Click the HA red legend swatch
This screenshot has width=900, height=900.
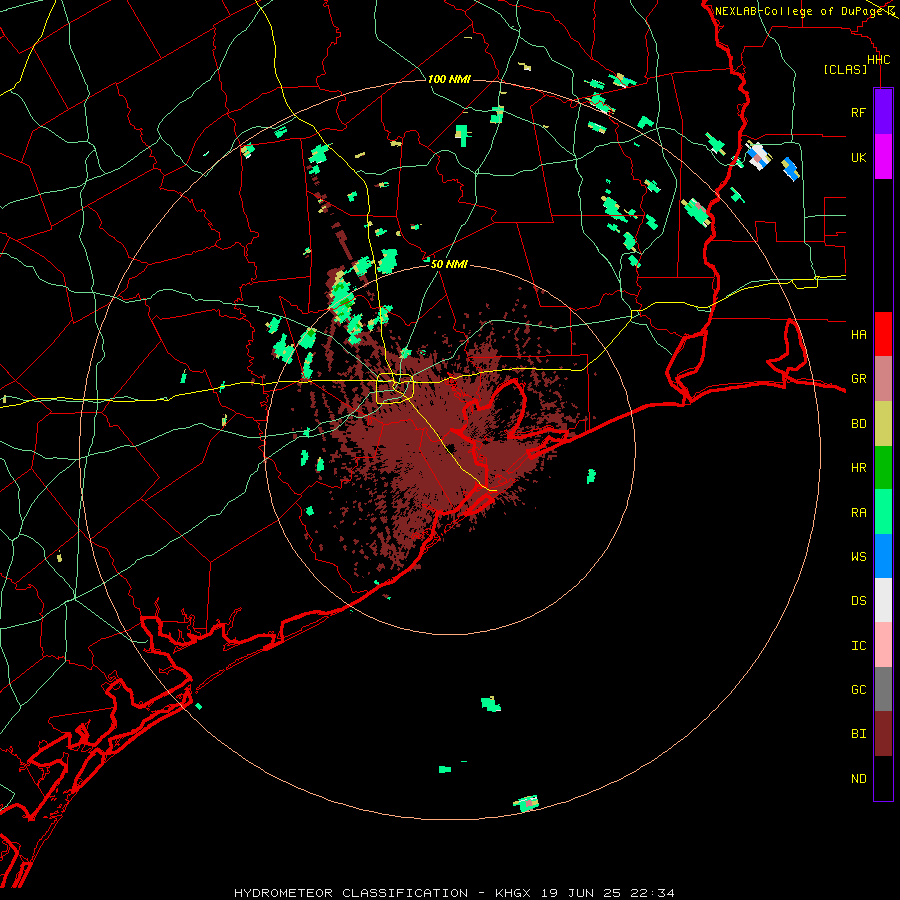click(883, 334)
